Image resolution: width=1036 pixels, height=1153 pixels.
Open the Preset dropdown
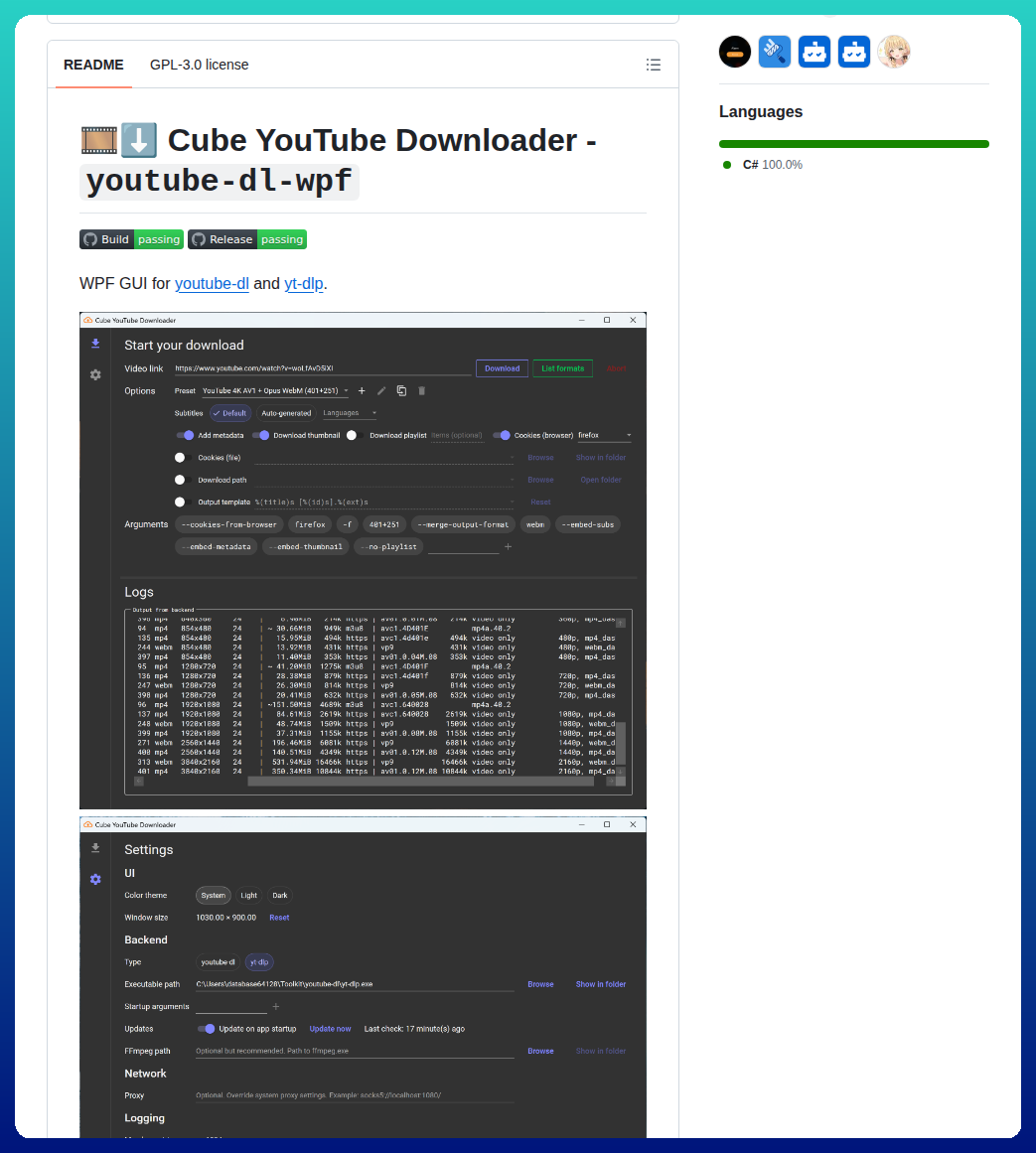pyautogui.click(x=276, y=391)
